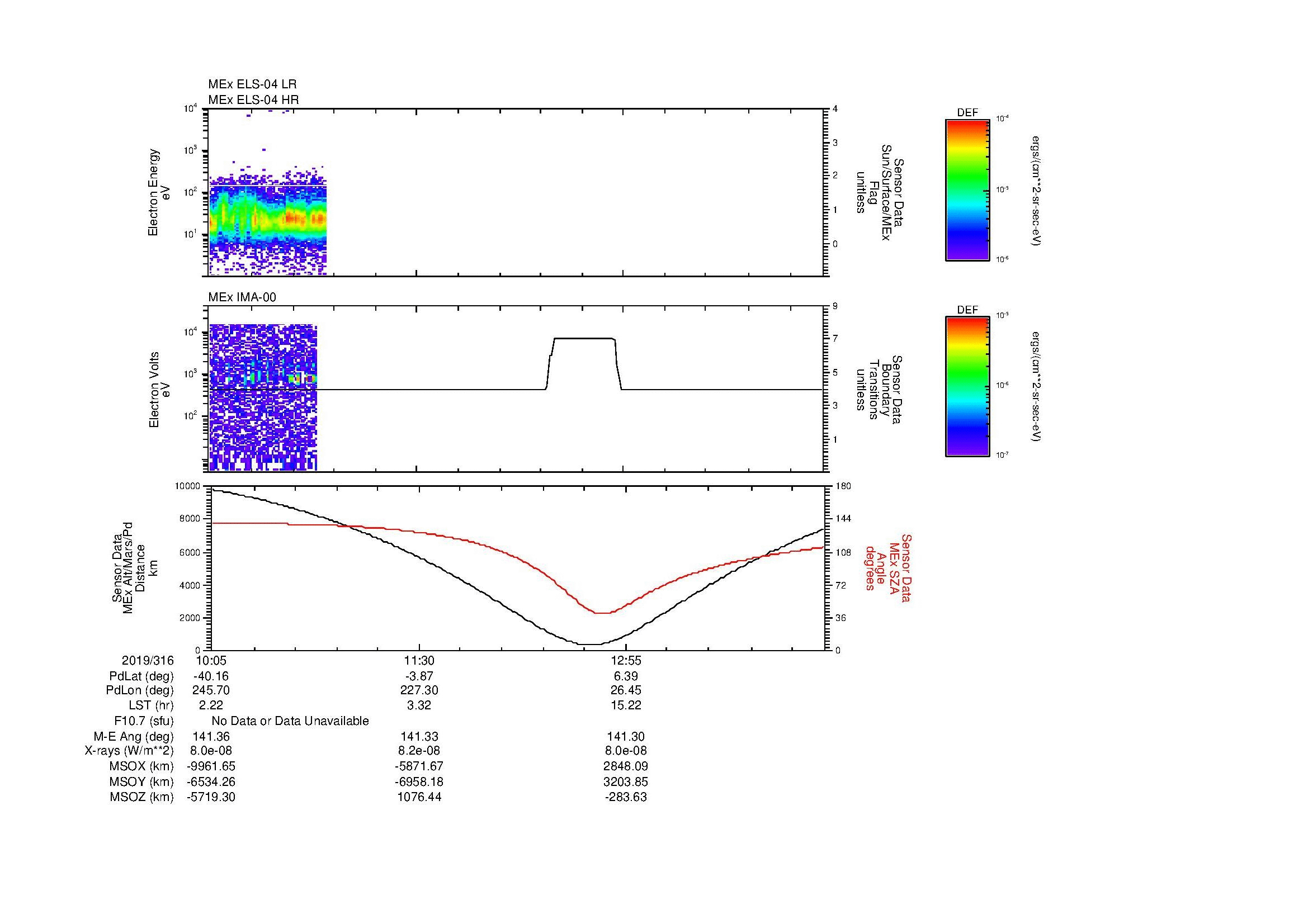Click MSOX value -5871.67
The height and width of the screenshot is (924, 1308).
pos(419,766)
